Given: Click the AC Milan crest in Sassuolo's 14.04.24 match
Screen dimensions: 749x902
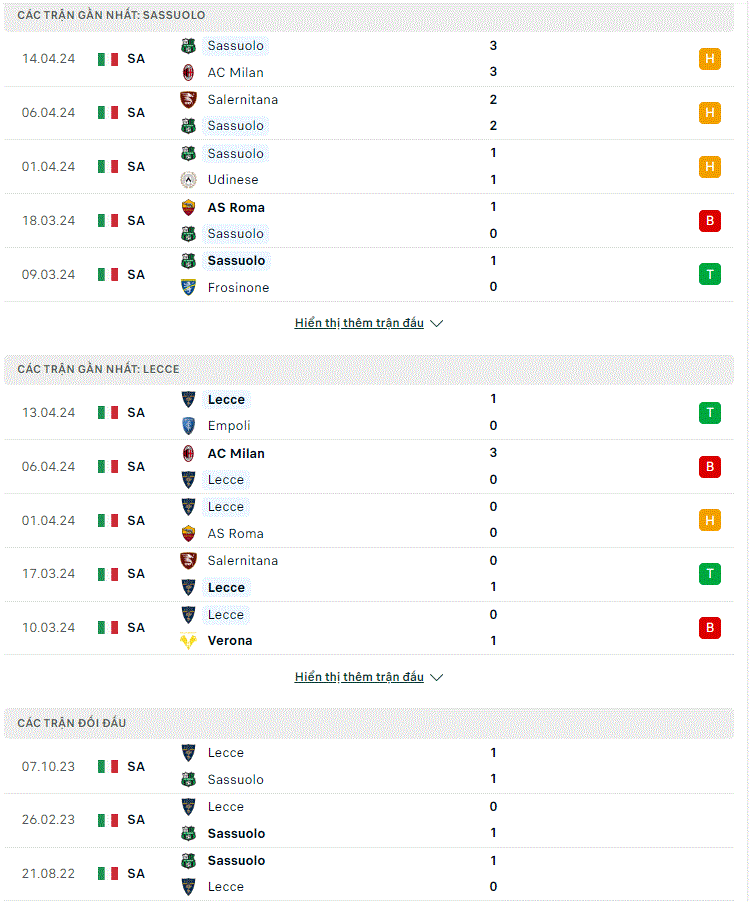Looking at the screenshot, I should (188, 72).
